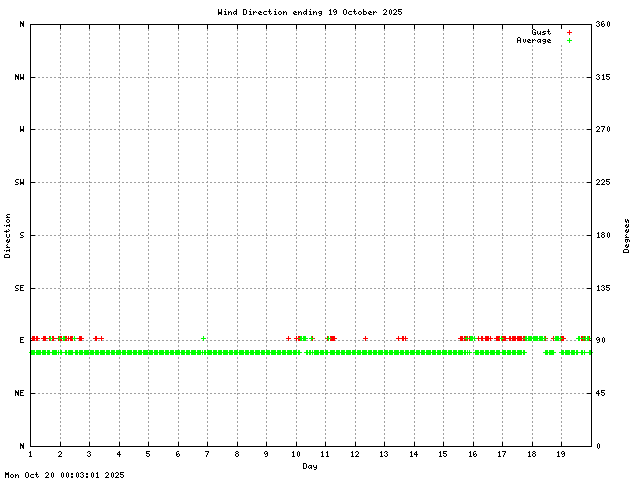
Task: Click the NW direction axis label
Action: [x=21, y=77]
